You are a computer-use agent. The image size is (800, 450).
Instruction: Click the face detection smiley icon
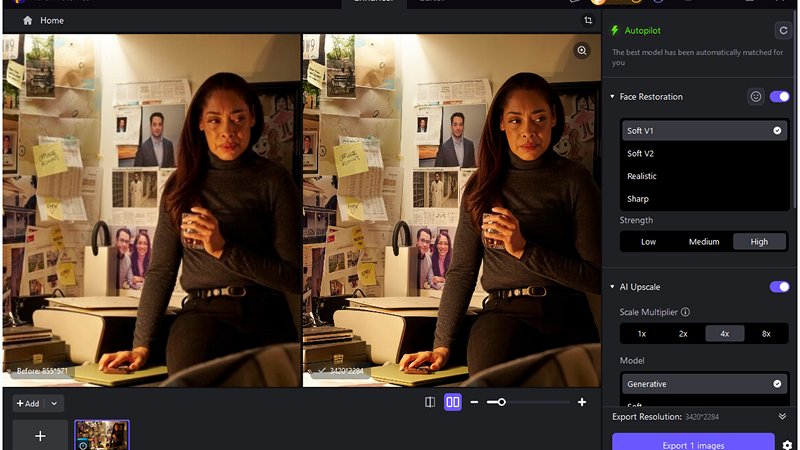click(x=756, y=96)
